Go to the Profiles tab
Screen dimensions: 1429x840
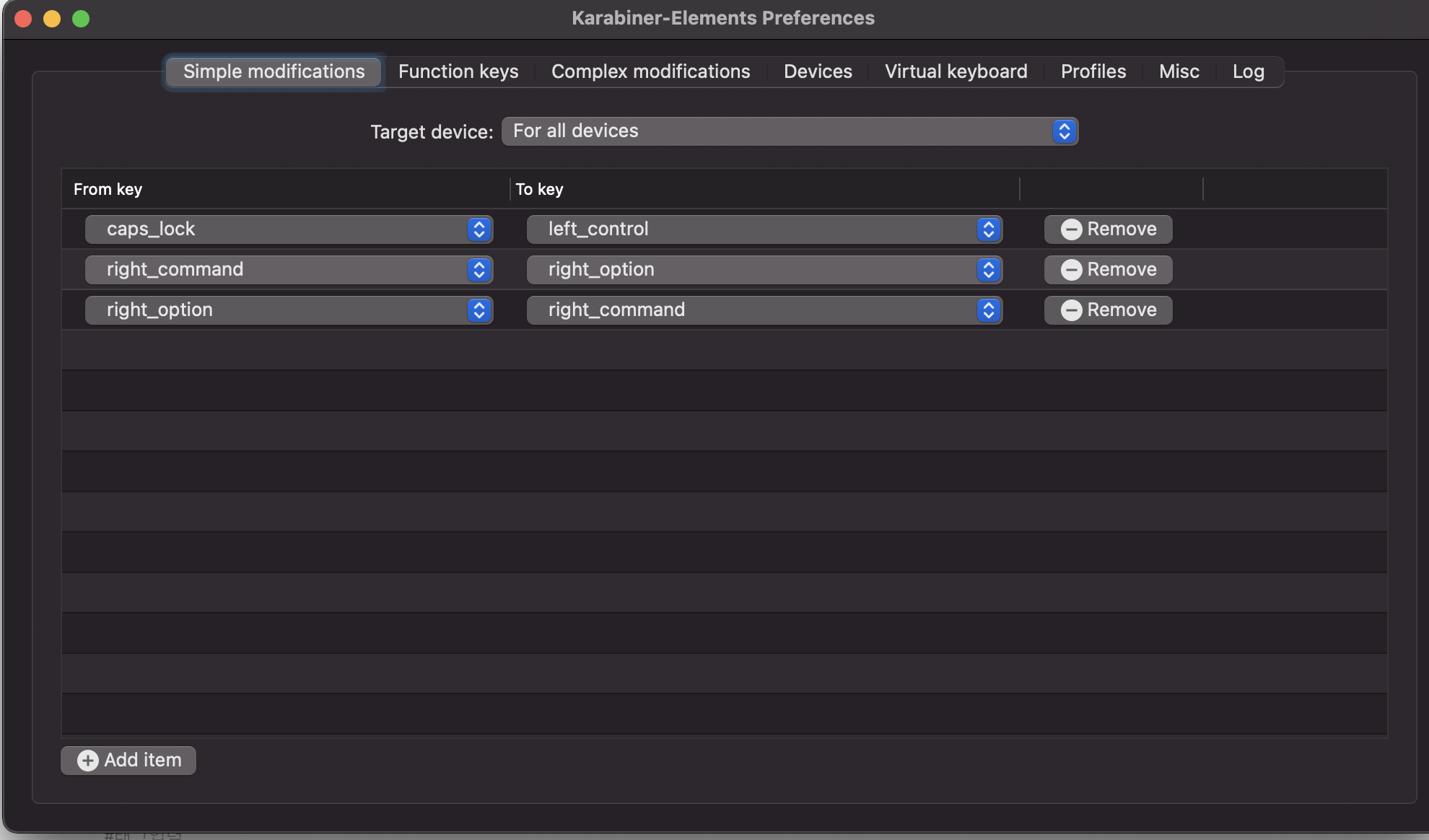1093,71
